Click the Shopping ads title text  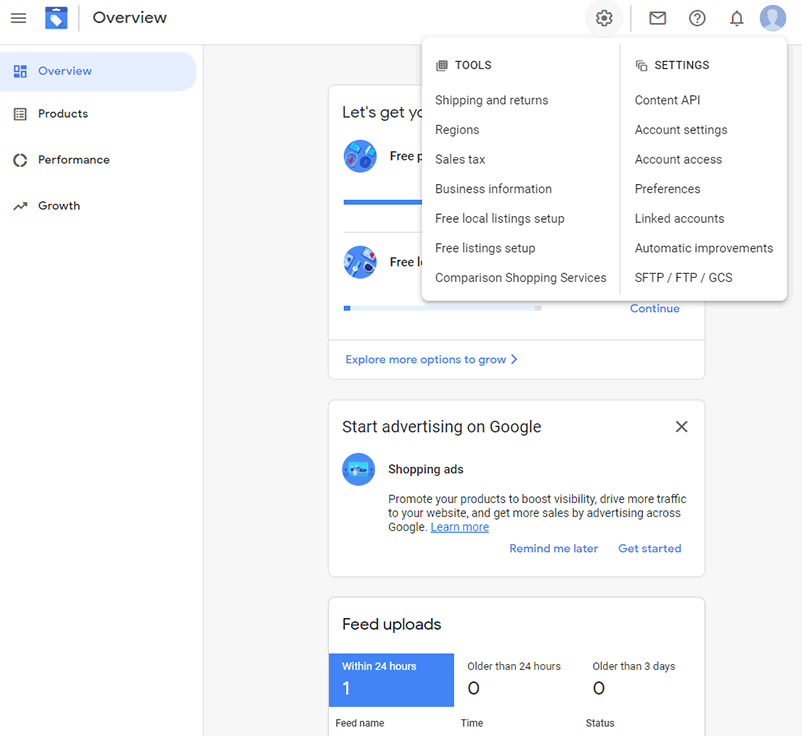426,470
